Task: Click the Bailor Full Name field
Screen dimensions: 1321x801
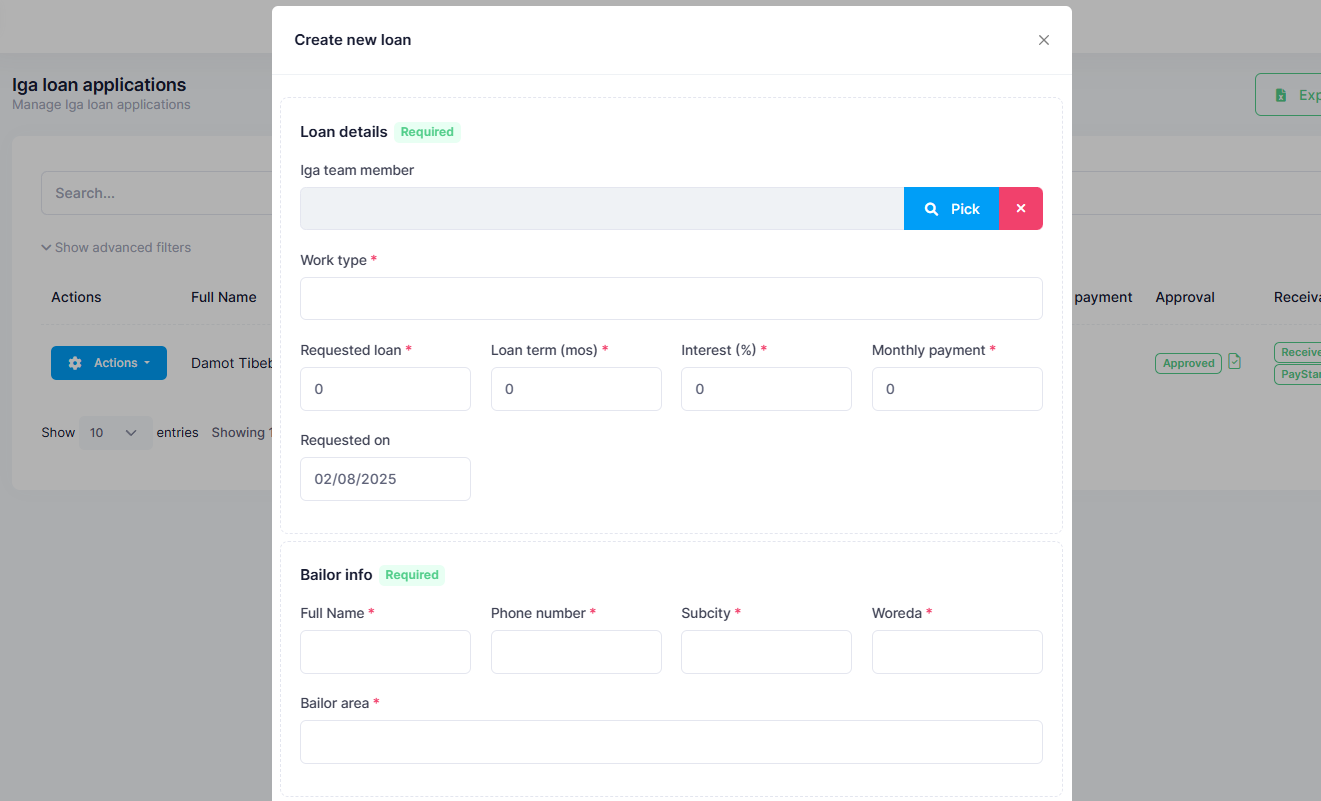Action: tap(385, 652)
